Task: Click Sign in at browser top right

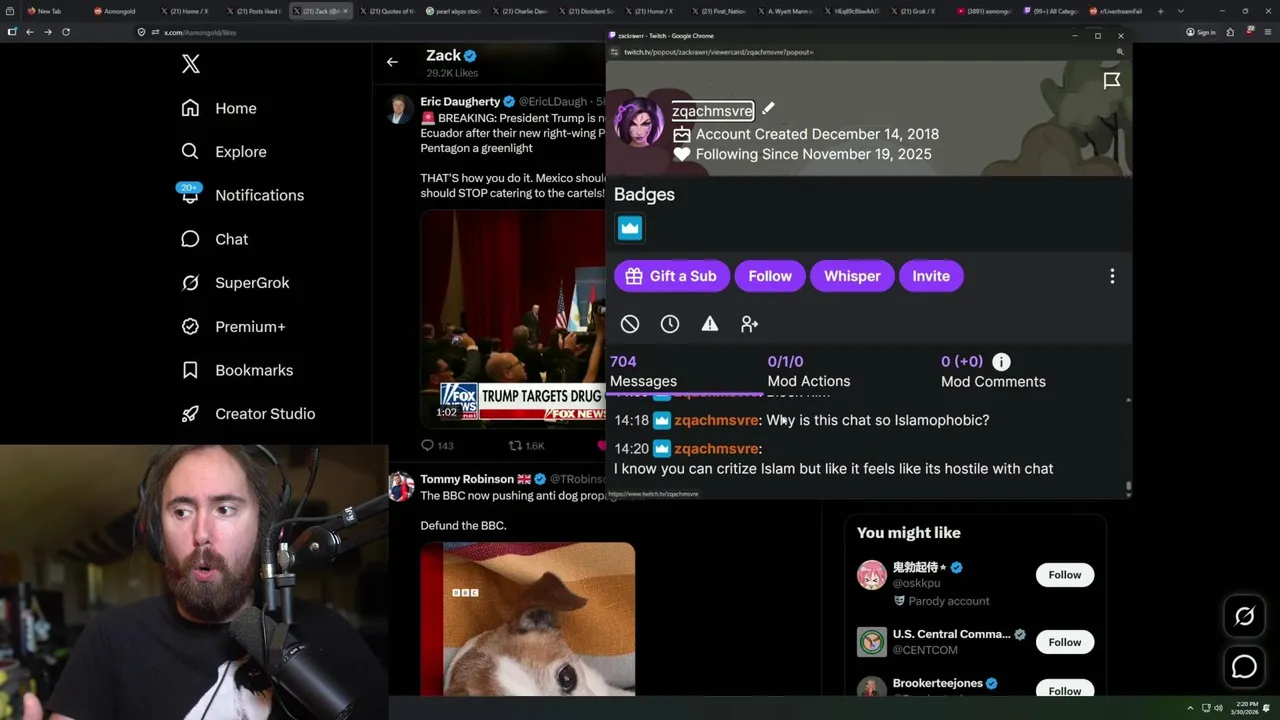Action: click(1200, 32)
